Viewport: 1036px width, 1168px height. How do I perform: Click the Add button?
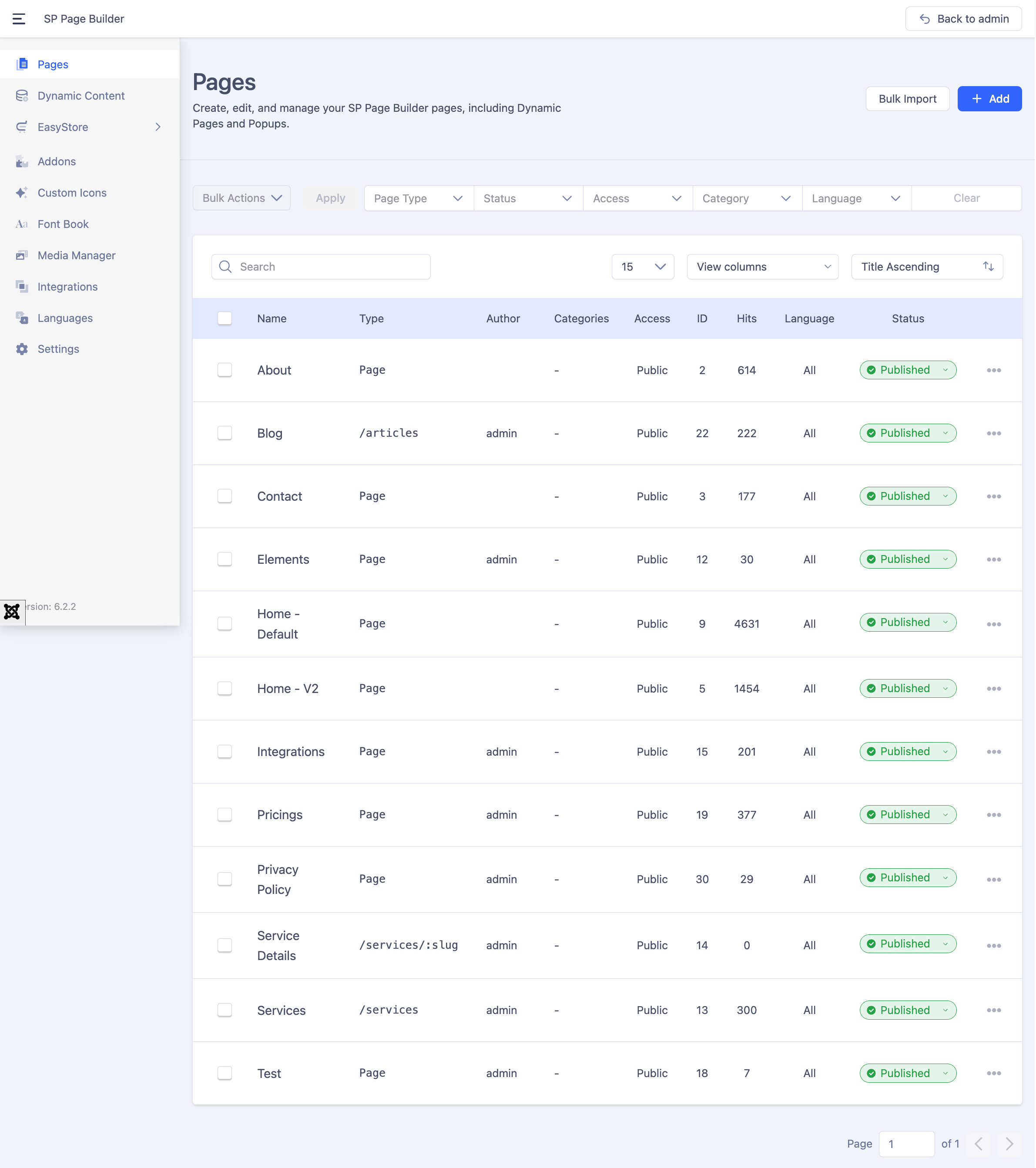989,99
